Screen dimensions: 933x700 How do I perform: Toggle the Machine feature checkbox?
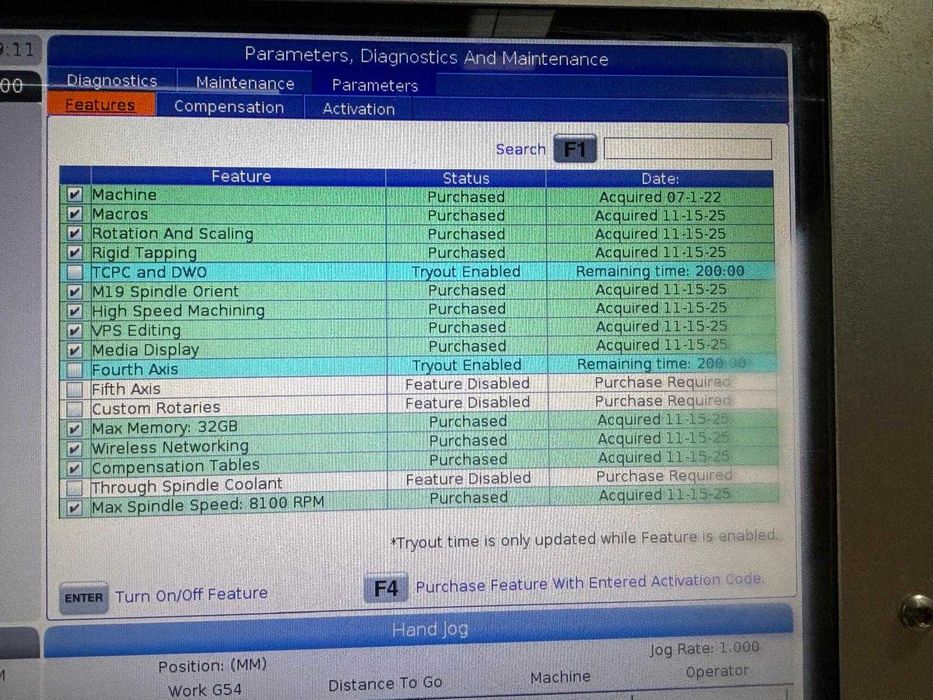click(74, 195)
